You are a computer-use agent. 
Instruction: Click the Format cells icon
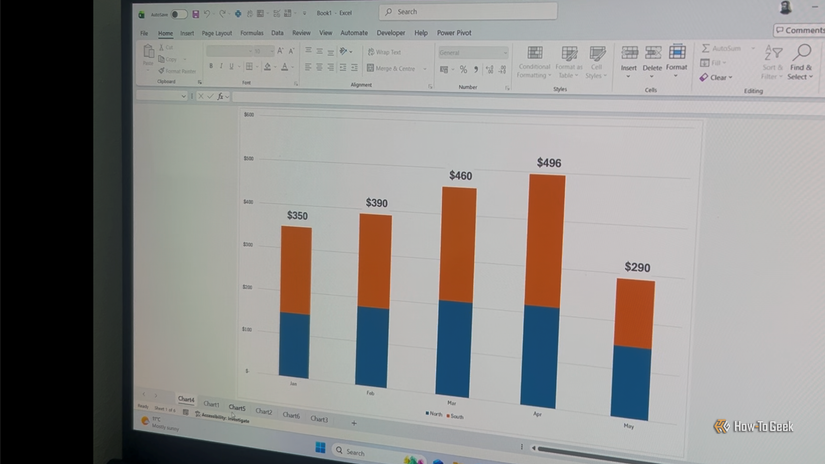(677, 58)
